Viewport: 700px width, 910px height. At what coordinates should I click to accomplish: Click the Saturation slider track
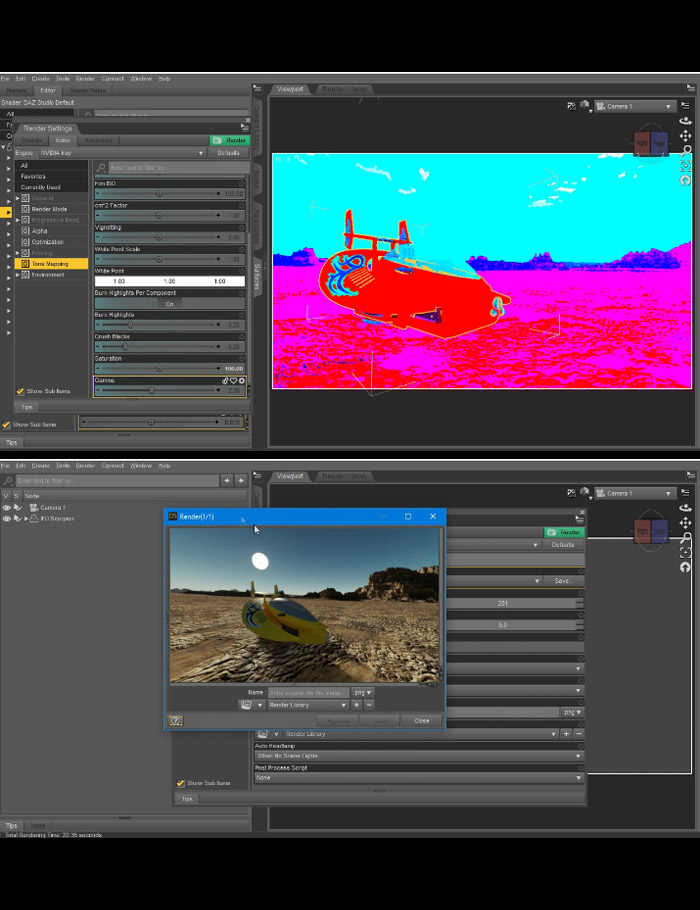click(158, 369)
